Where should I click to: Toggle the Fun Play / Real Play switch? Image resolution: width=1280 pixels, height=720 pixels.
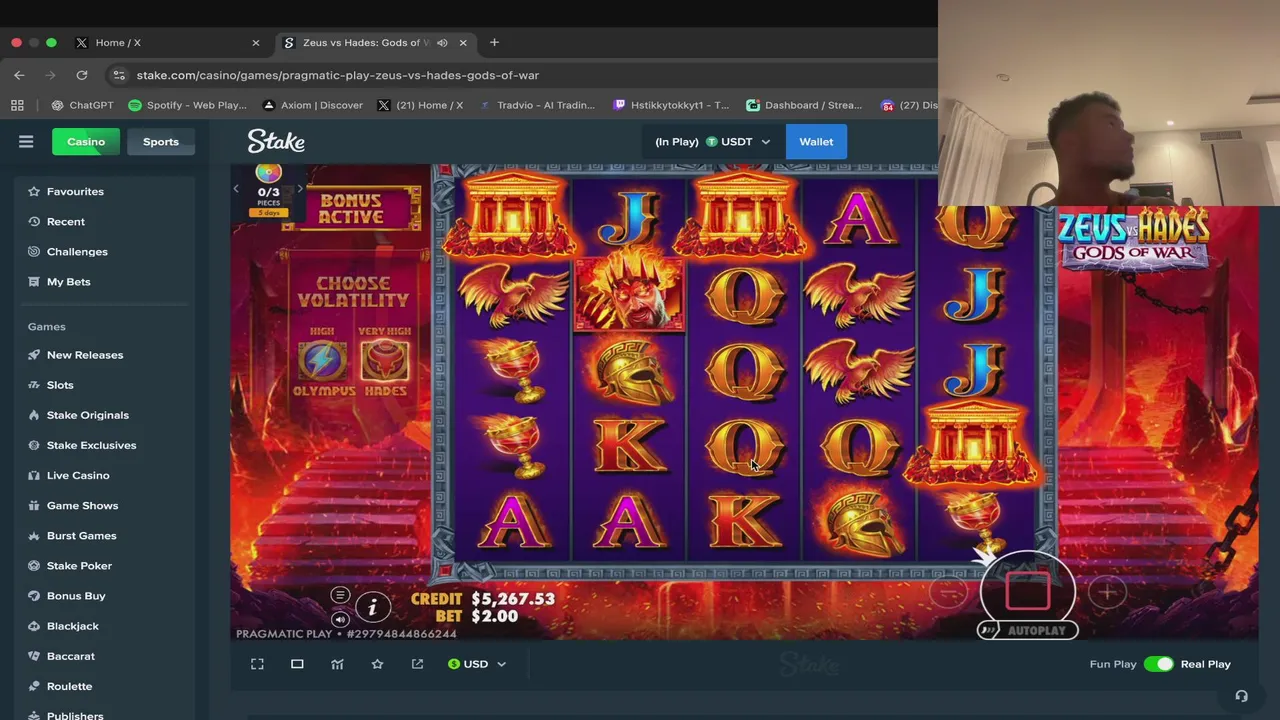tap(1159, 664)
